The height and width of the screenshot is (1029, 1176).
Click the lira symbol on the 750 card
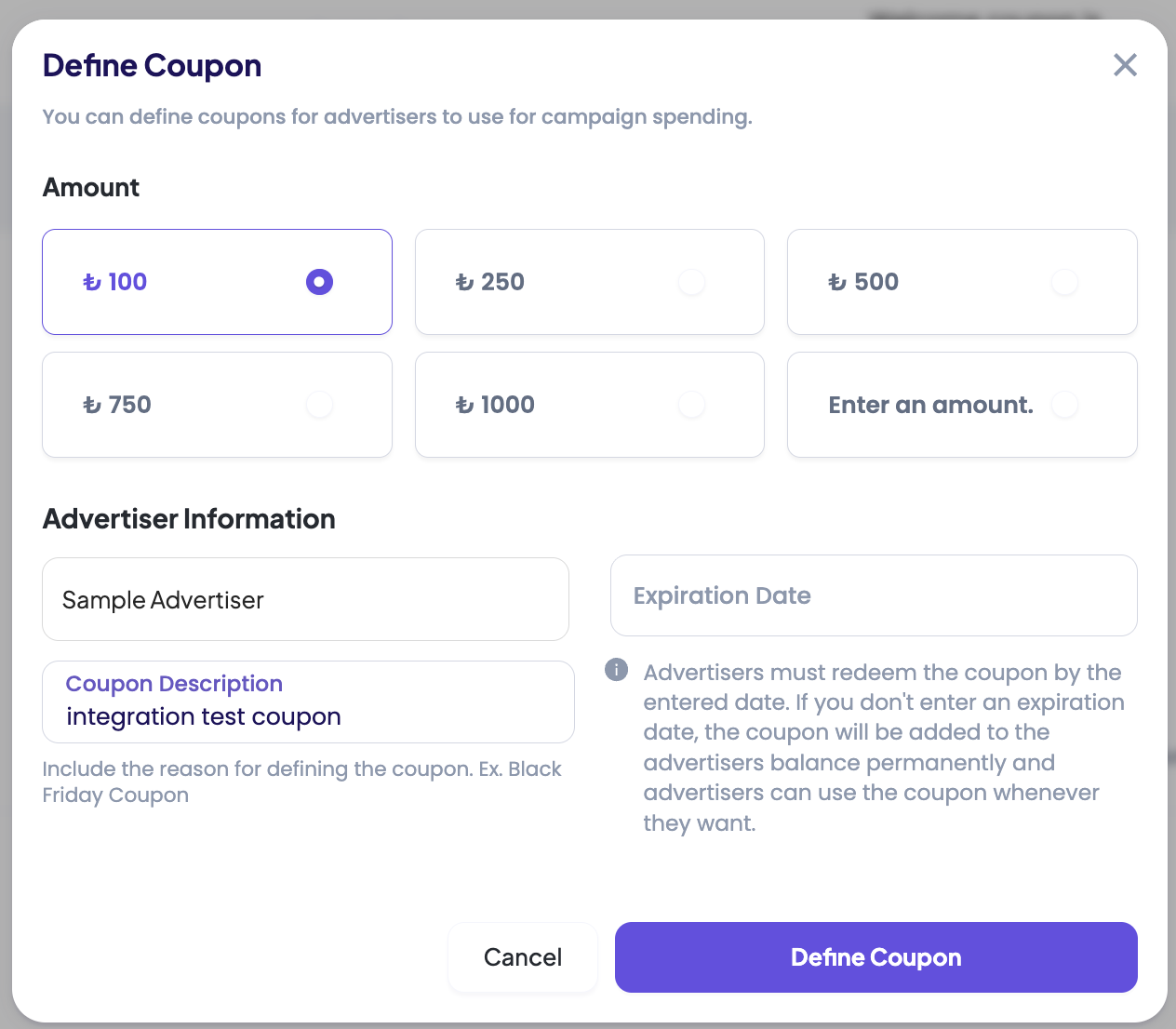tap(91, 405)
